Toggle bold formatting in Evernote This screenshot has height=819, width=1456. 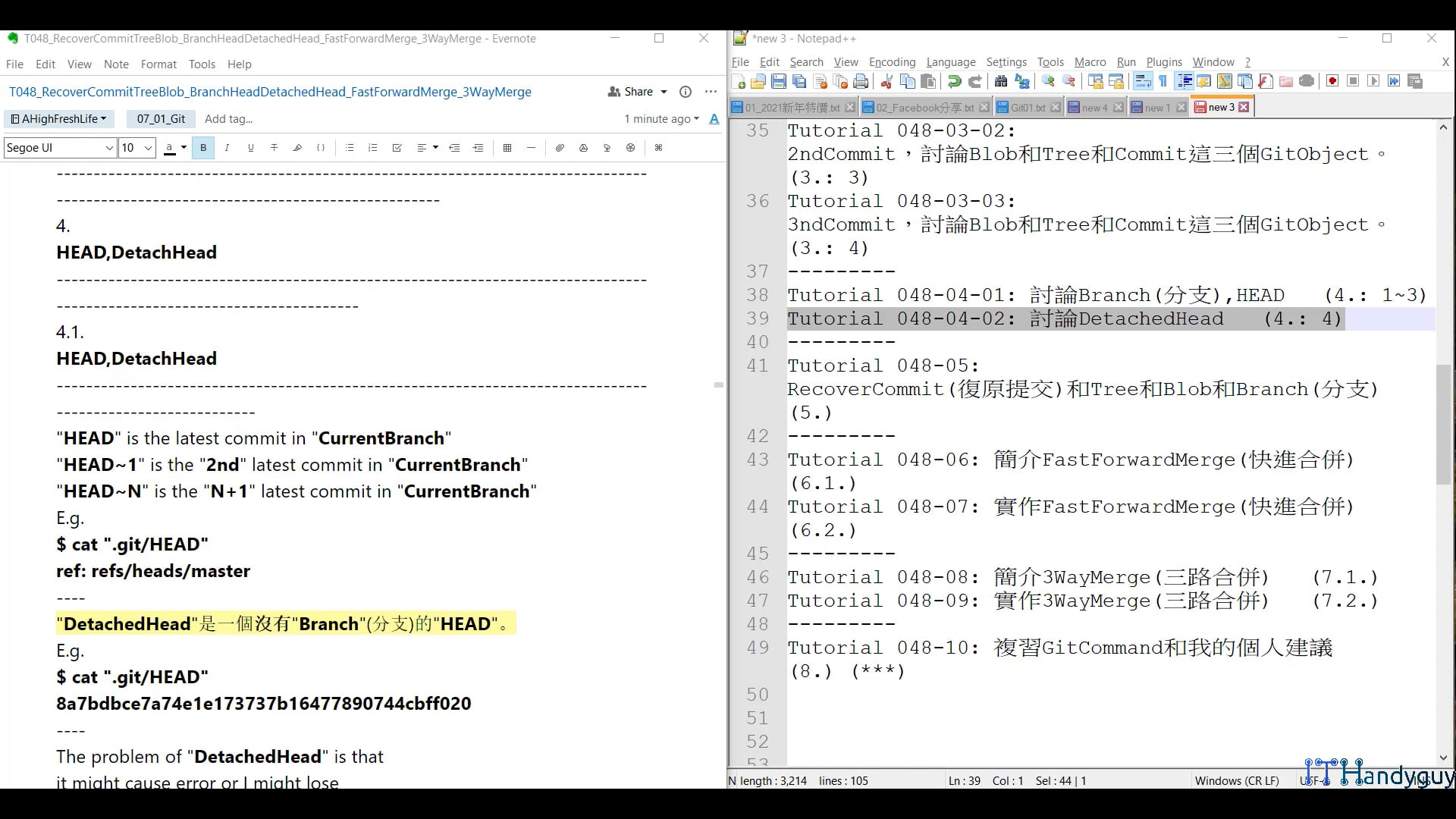click(x=203, y=148)
